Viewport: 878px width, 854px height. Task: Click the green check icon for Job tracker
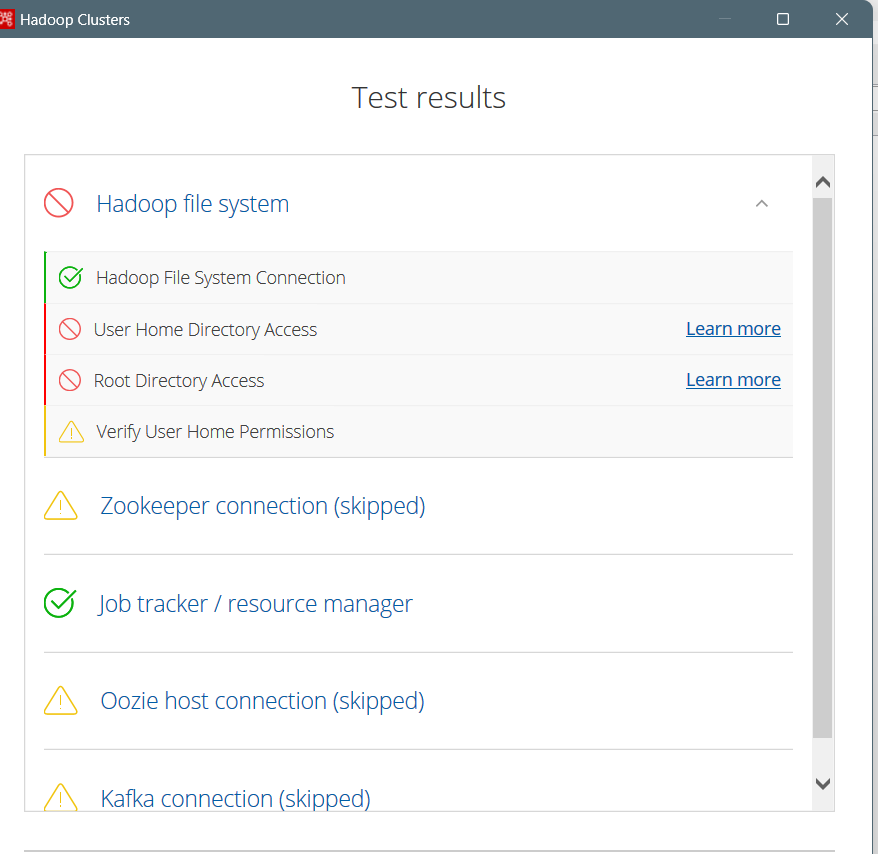click(60, 603)
